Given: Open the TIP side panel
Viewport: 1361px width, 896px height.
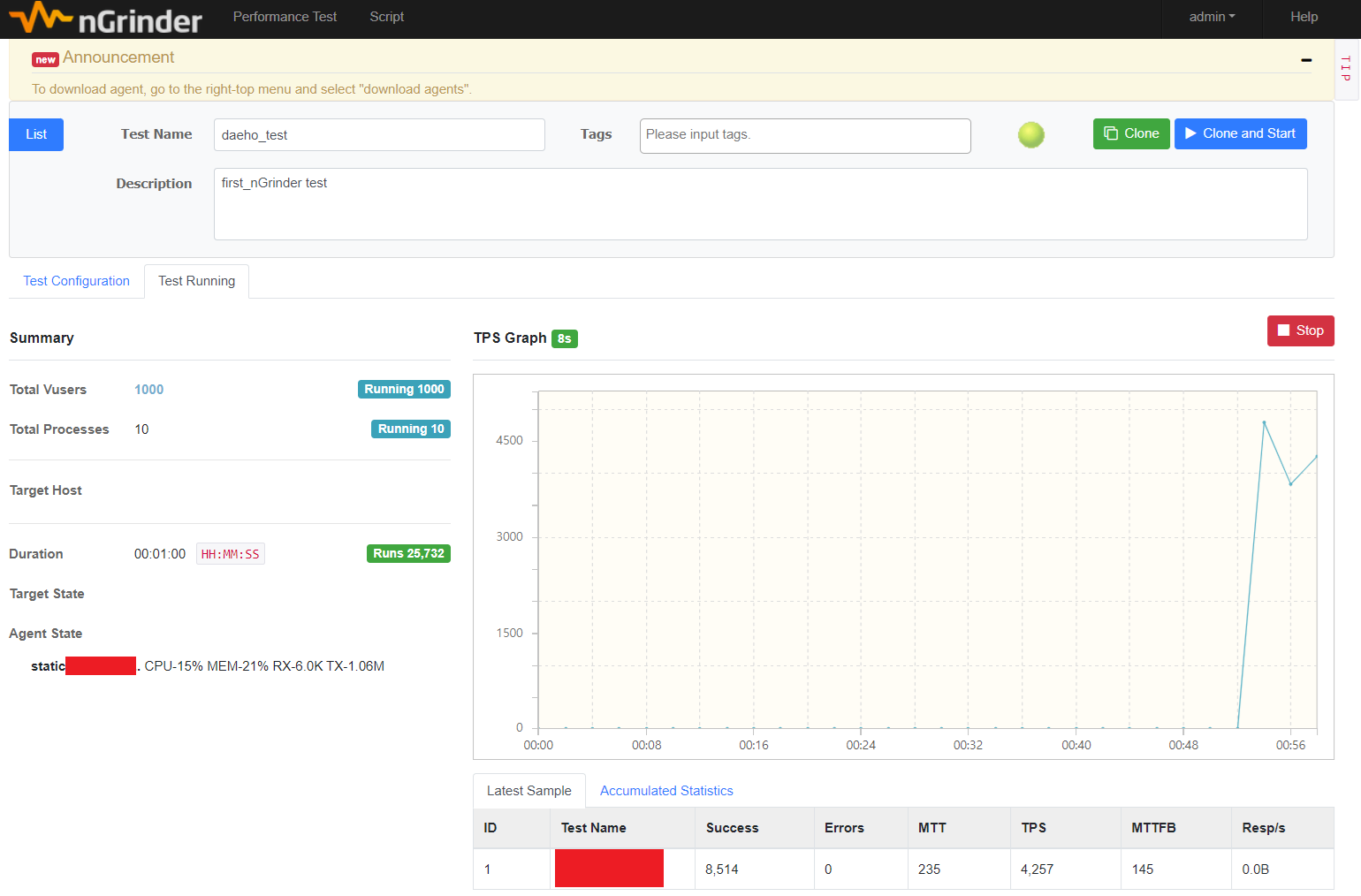Looking at the screenshot, I should pyautogui.click(x=1346, y=70).
